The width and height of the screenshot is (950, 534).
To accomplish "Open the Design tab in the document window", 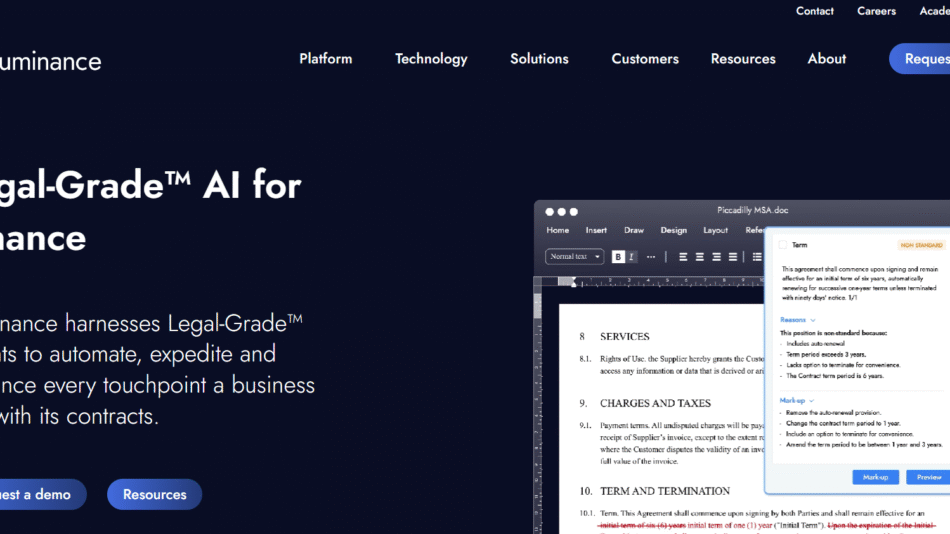I will [x=673, y=230].
